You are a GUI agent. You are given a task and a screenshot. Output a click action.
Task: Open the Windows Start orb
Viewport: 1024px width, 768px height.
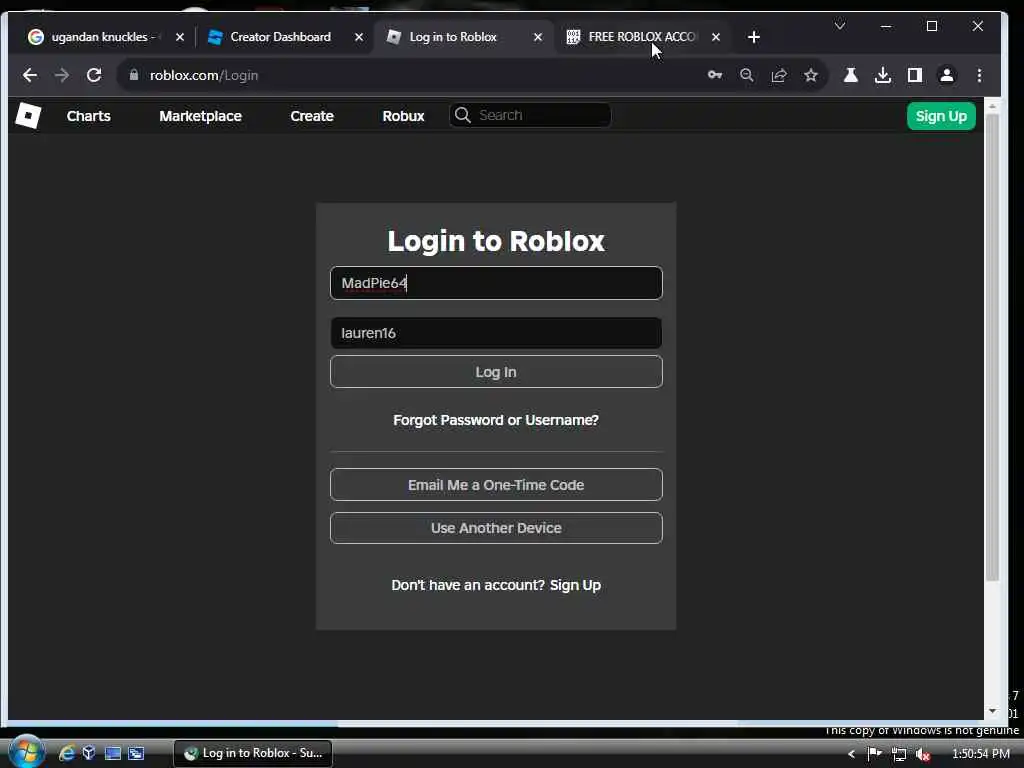(26, 752)
